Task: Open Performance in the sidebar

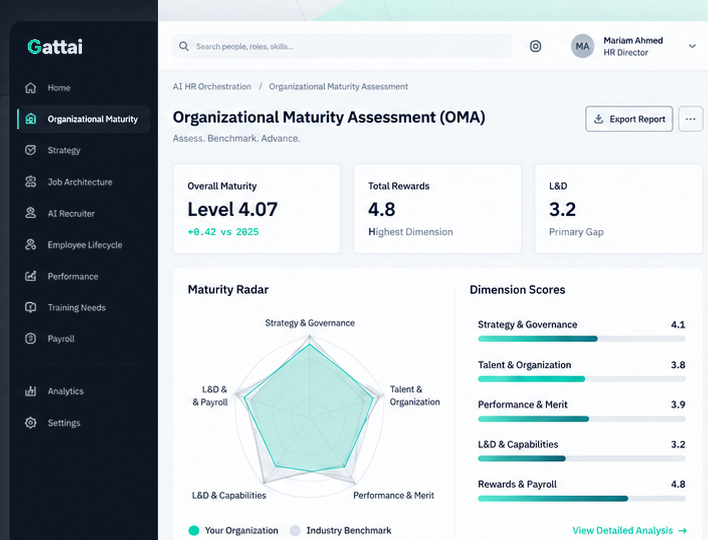Action: coord(84,276)
